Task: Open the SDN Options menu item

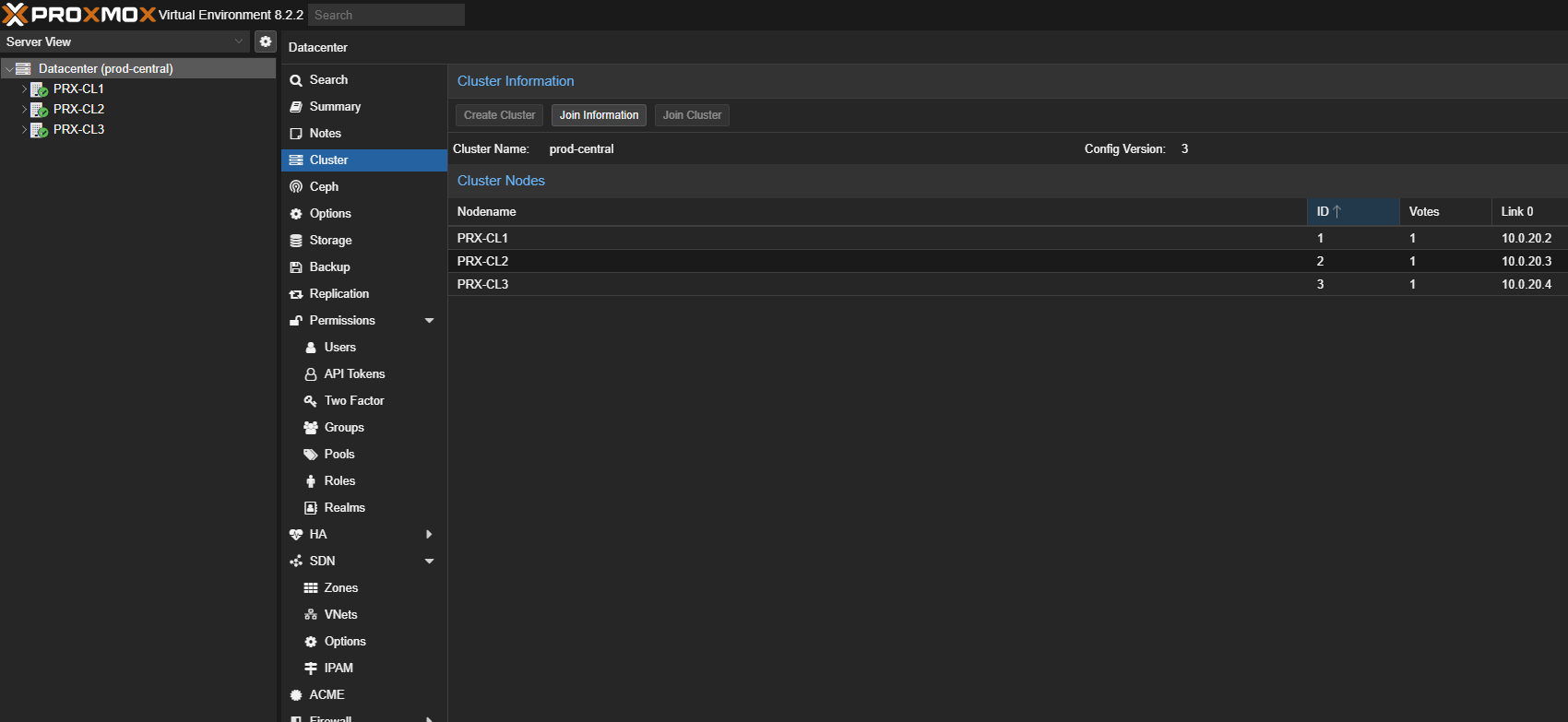Action: 364,642
